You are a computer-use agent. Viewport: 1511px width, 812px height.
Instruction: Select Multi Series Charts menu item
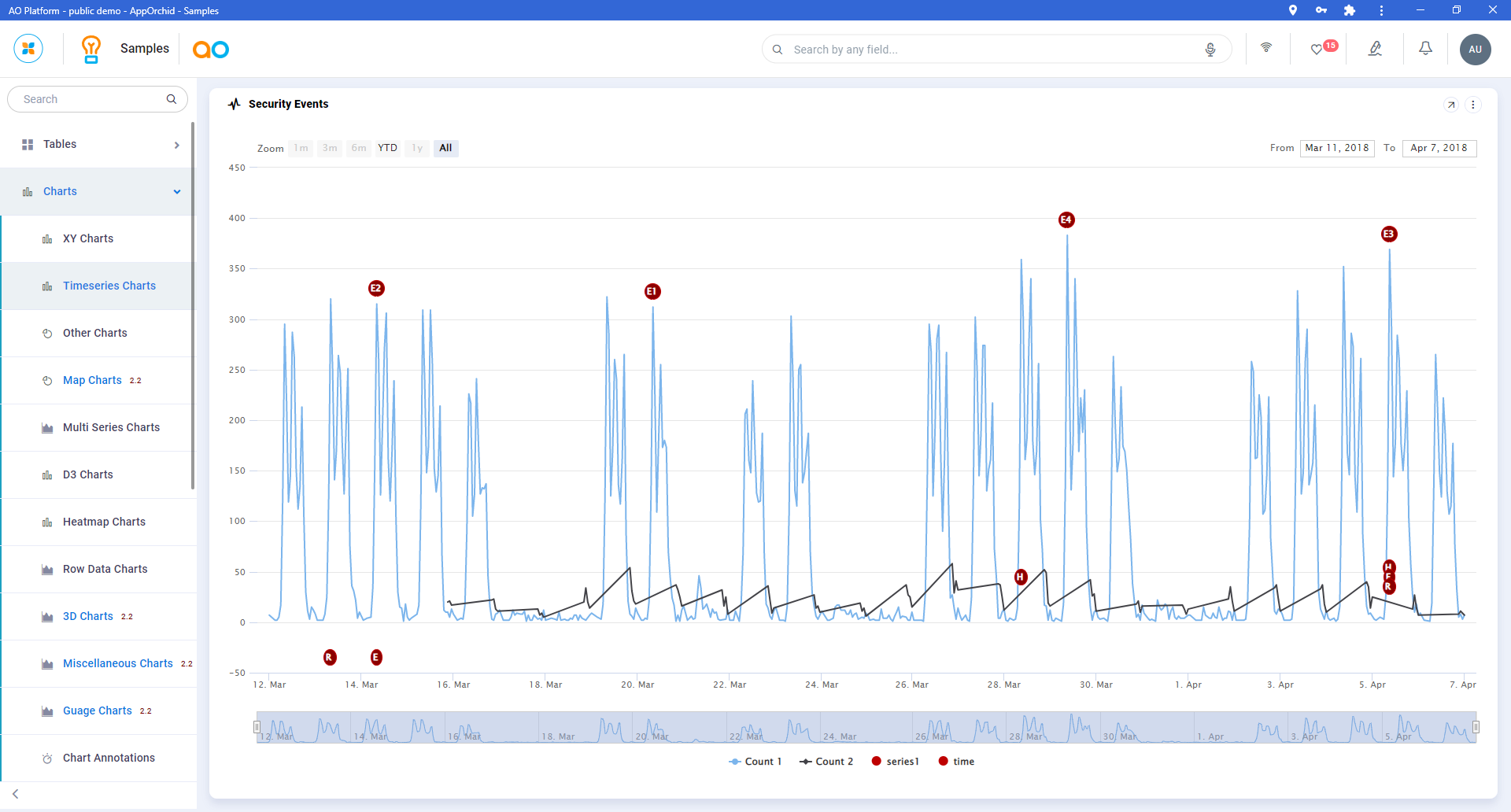(111, 428)
